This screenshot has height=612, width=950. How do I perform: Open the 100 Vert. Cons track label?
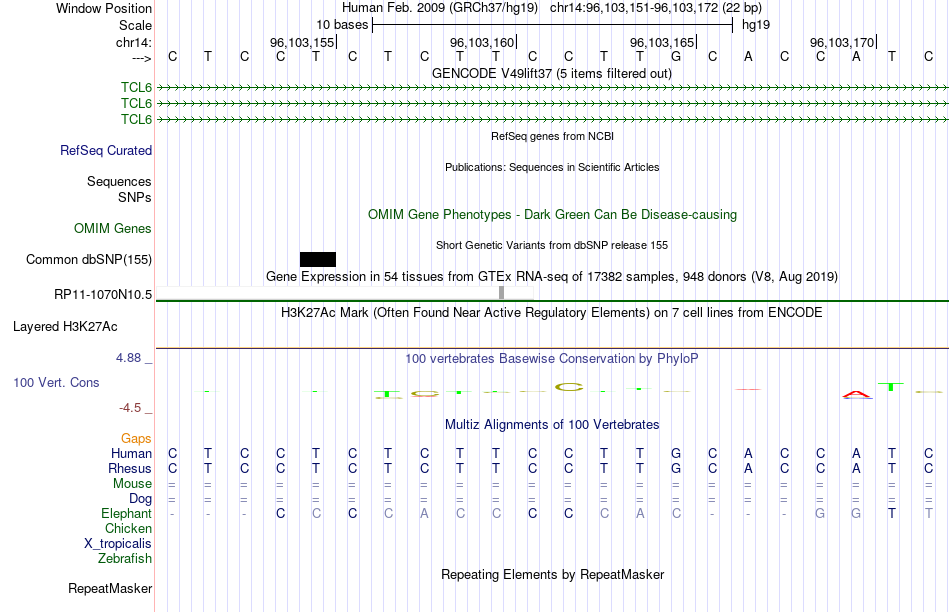[56, 382]
